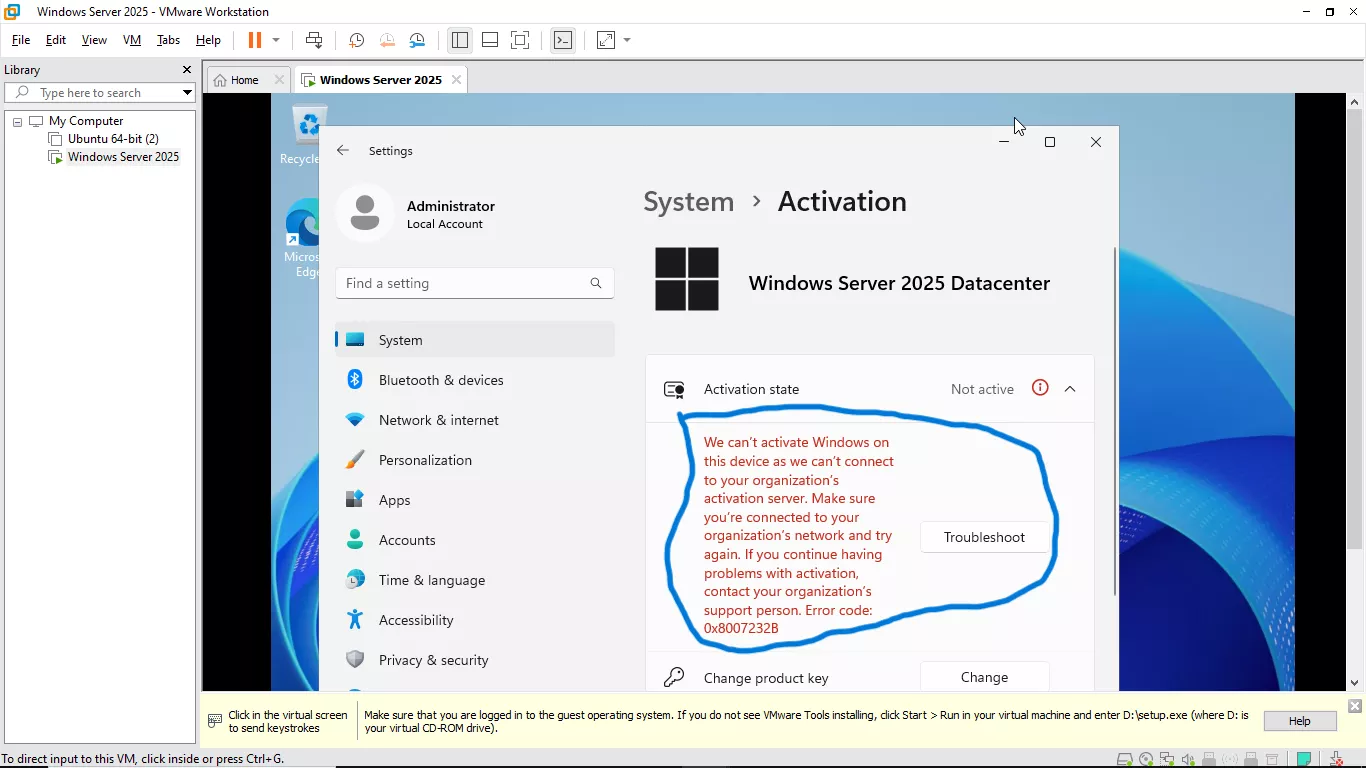Open Time & language settings
The width and height of the screenshot is (1366, 768).
pos(475,580)
